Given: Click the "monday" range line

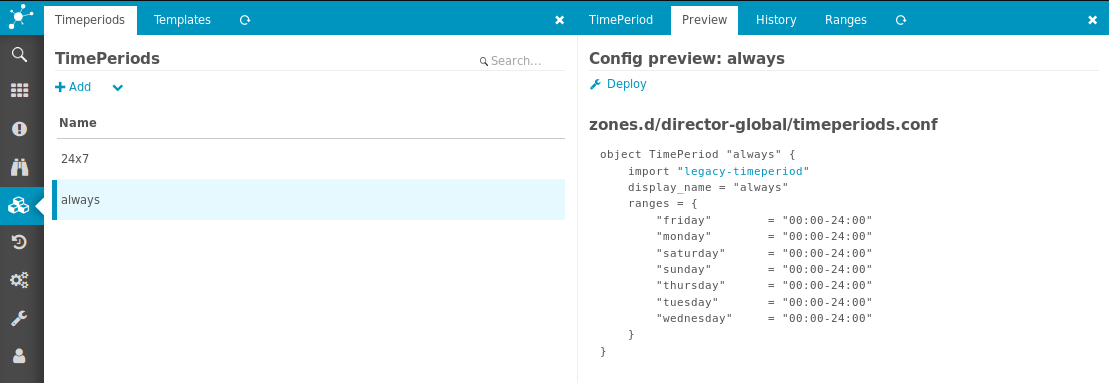Looking at the screenshot, I should 764,237.
